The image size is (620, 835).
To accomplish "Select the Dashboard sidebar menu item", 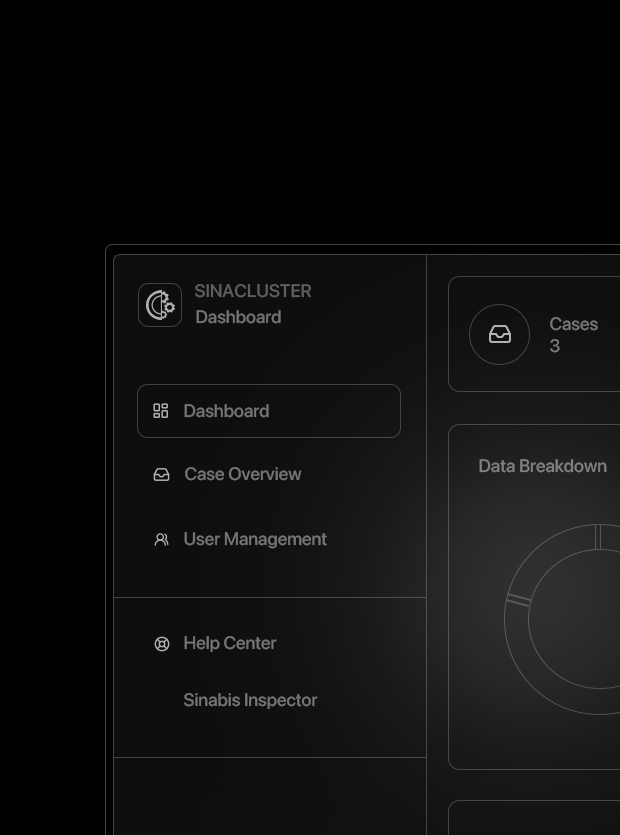I will tap(269, 411).
